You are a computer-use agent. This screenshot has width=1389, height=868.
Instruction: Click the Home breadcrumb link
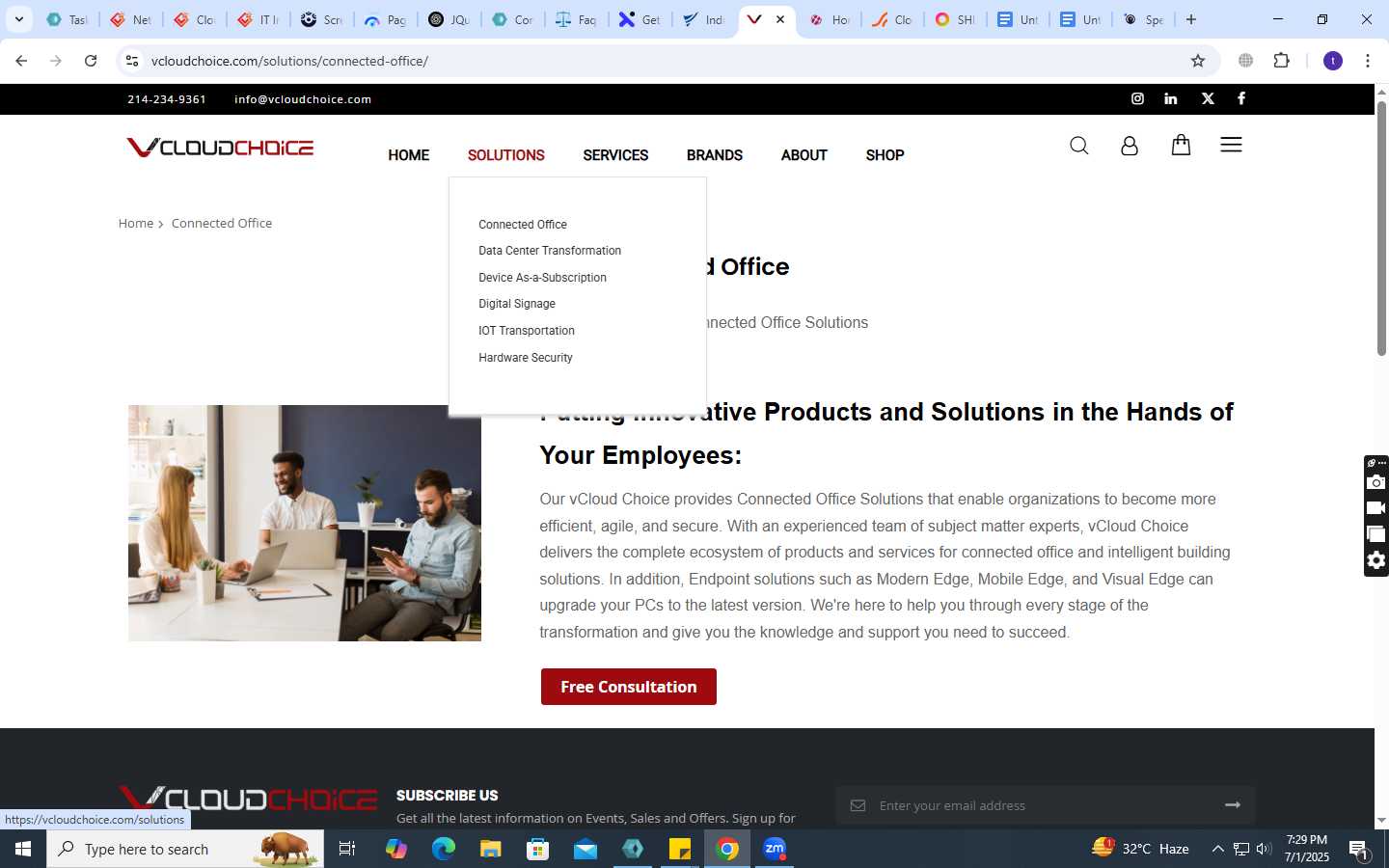tap(136, 223)
